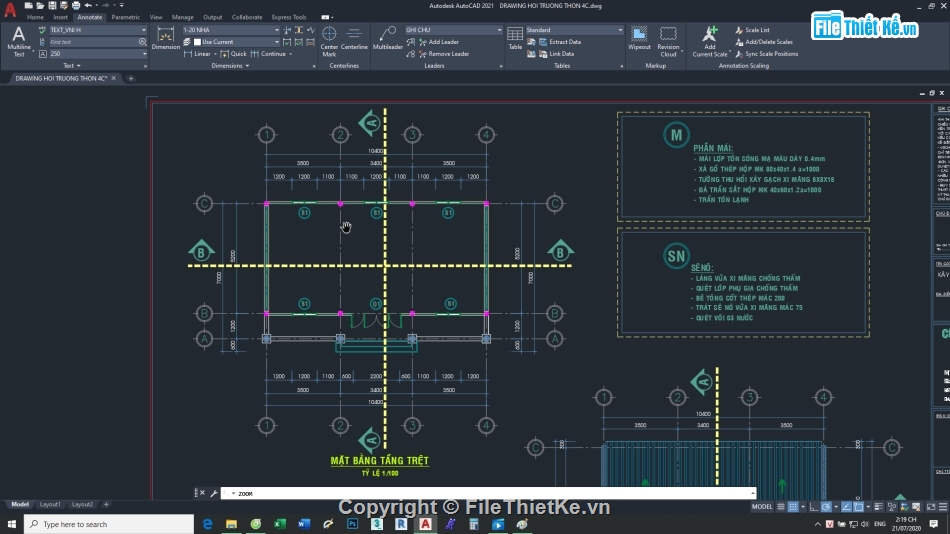Screen dimensions: 950x534
Task: Open the Linear dimension dropdown arrow
Action: 215,54
